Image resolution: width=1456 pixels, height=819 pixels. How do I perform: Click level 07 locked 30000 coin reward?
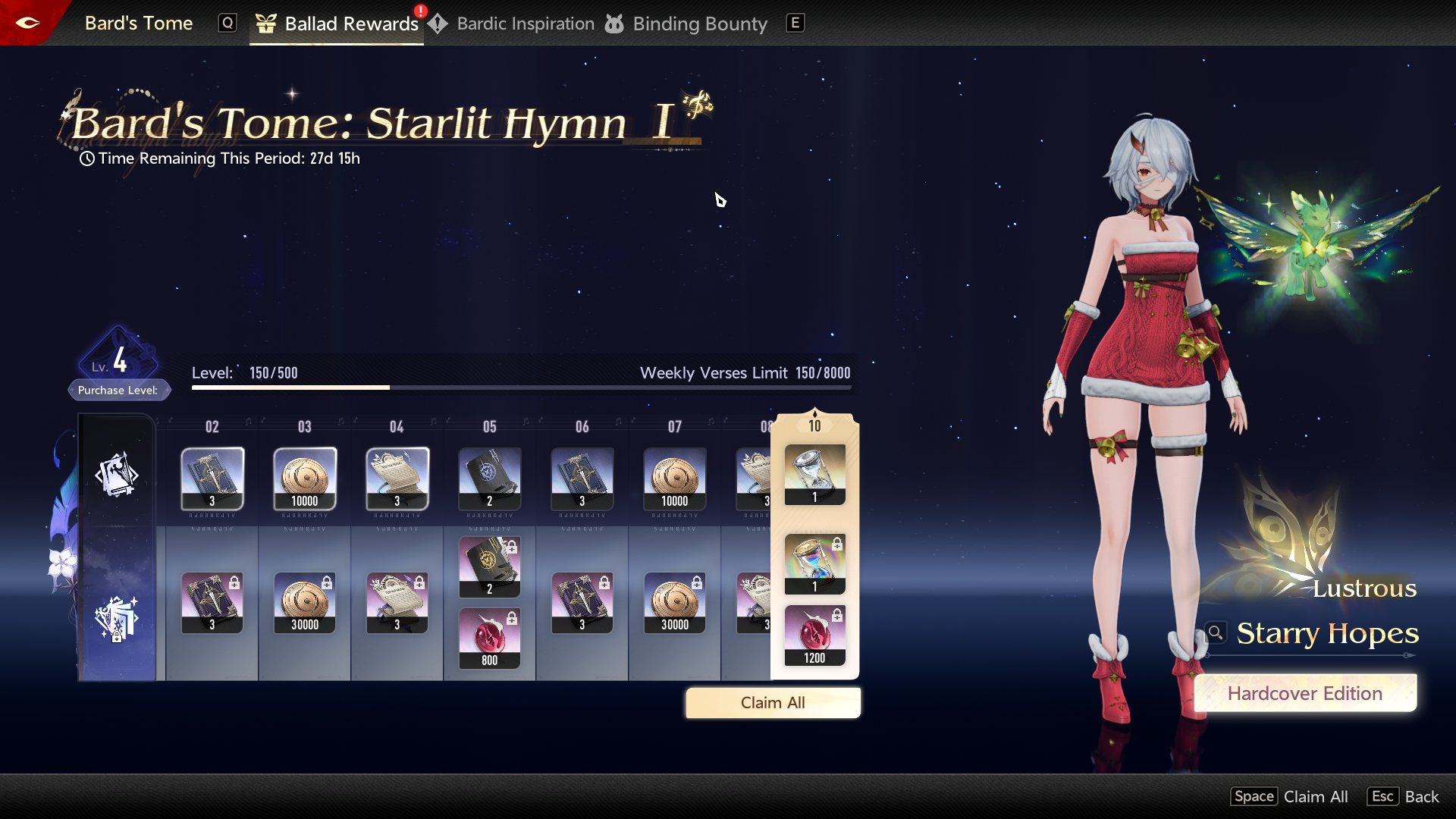(675, 603)
